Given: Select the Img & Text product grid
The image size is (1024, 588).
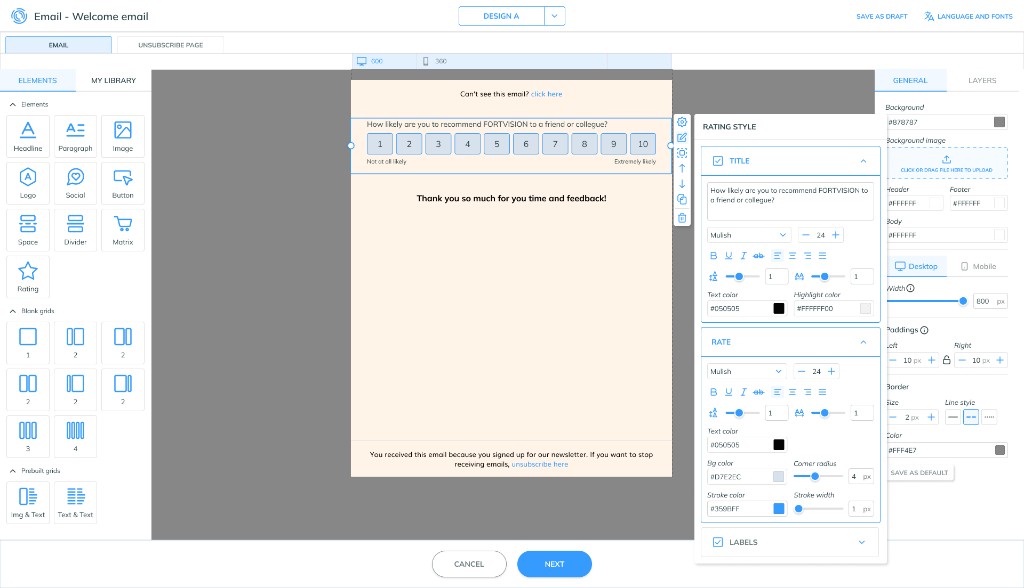Looking at the screenshot, I should 28,502.
